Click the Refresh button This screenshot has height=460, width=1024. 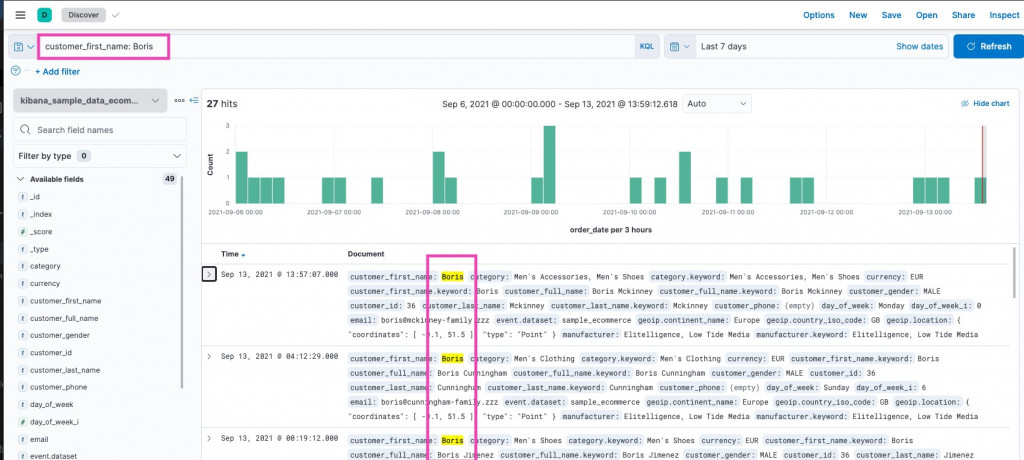point(988,46)
